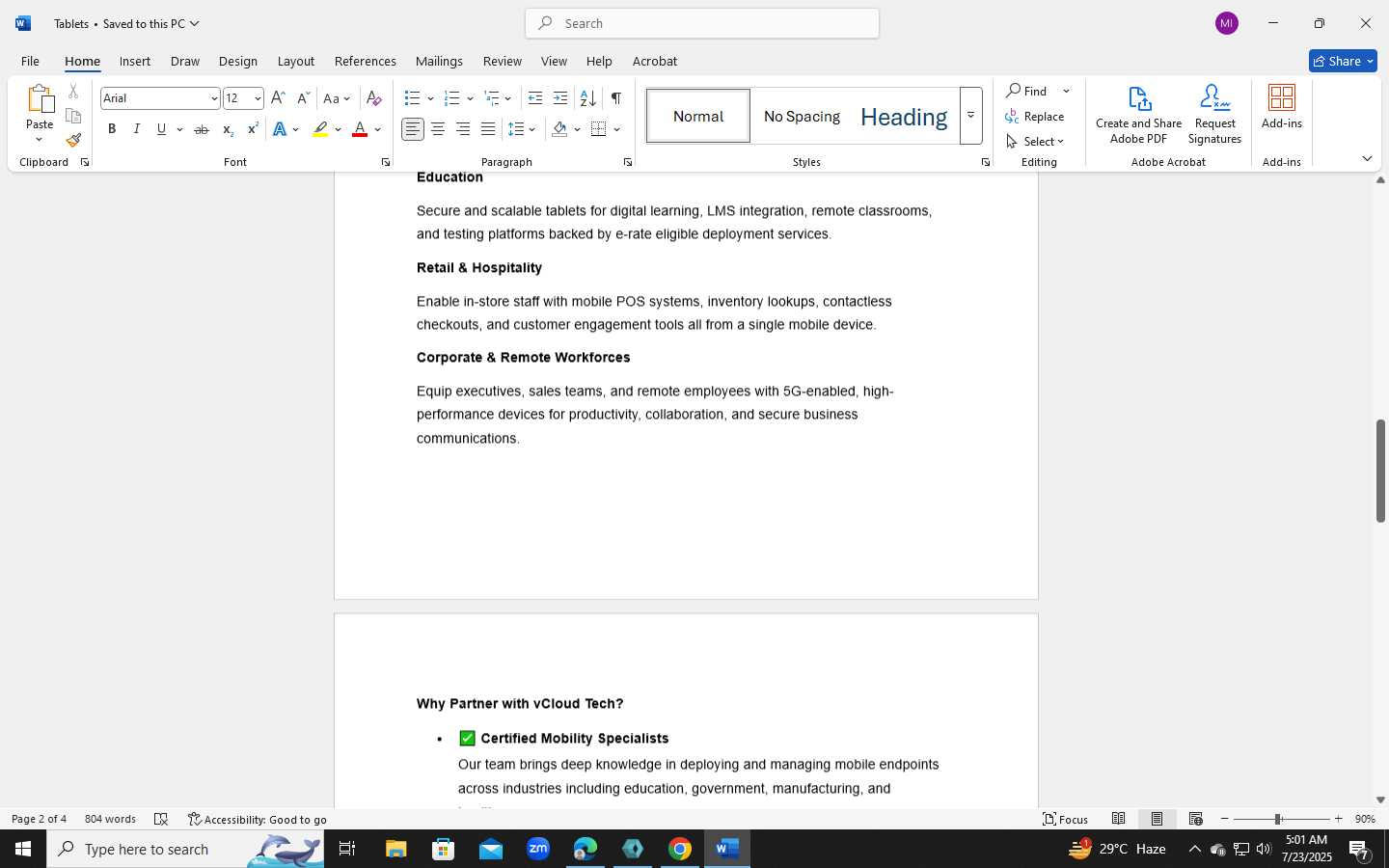Click the Find button

[1027, 91]
